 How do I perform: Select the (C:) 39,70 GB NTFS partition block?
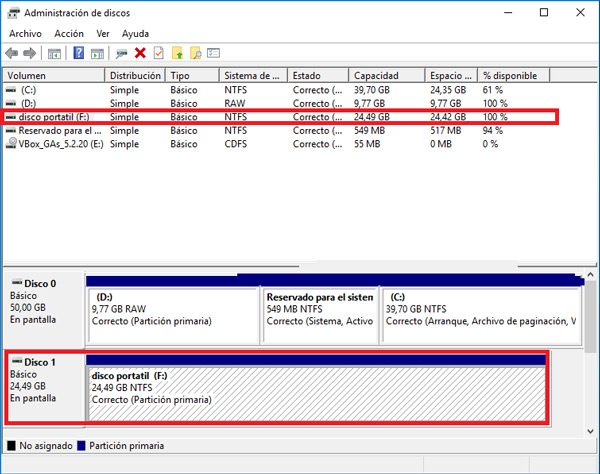tap(482, 316)
